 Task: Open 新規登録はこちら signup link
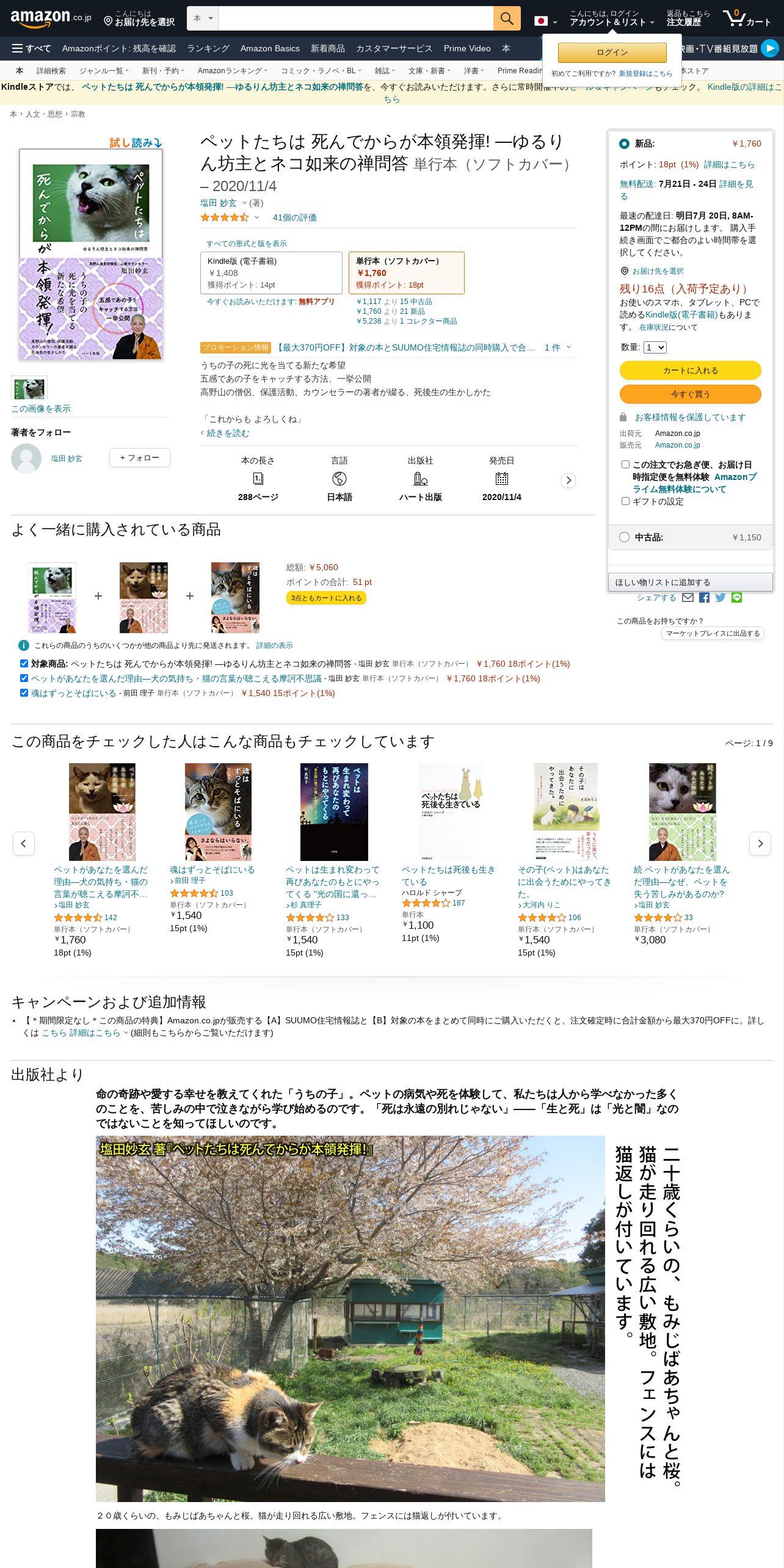pos(645,73)
